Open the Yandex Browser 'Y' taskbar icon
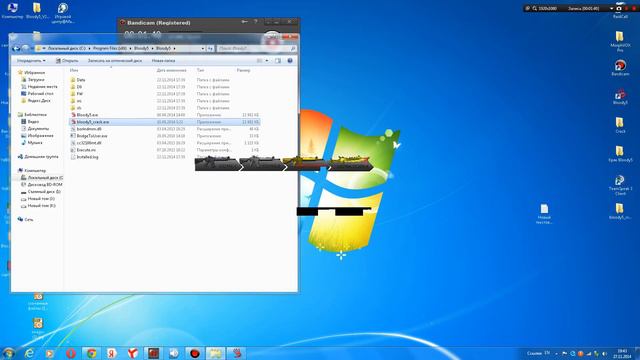 click(x=132, y=353)
